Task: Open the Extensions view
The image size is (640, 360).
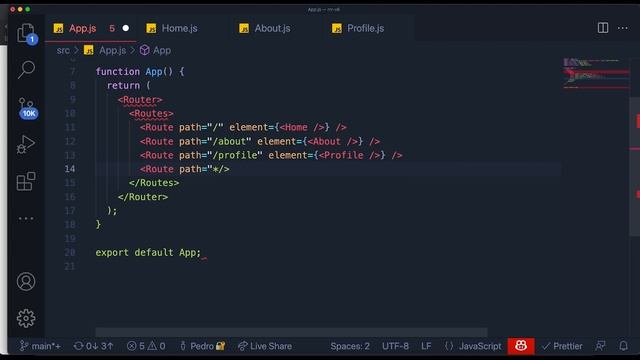Action: pos(26,181)
